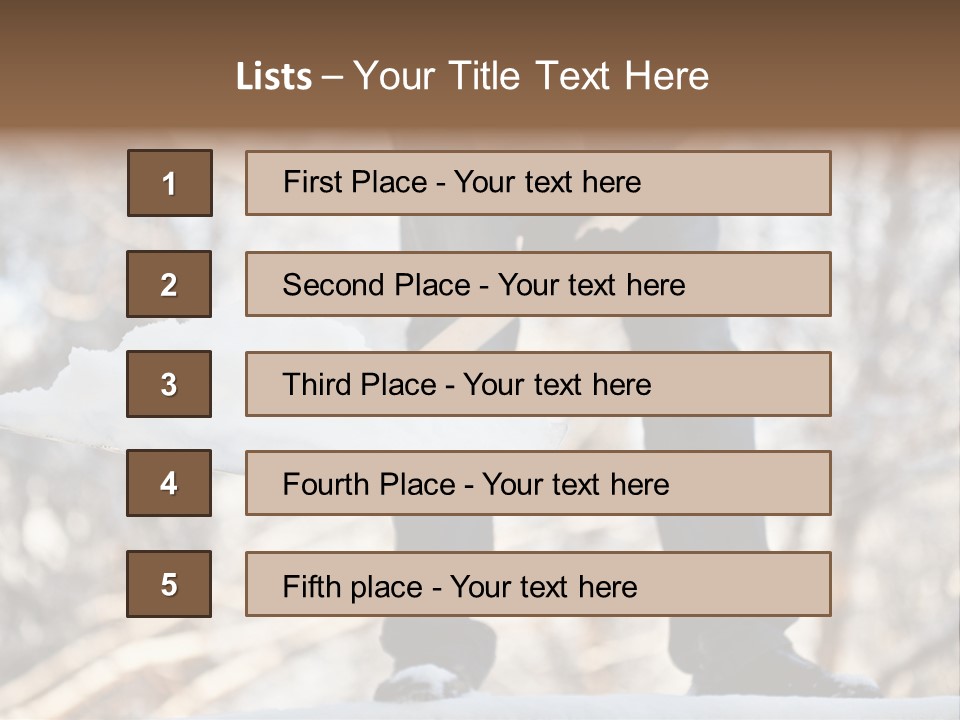Click the number 5 brown square
Viewport: 960px width, 720px height.
coord(169,584)
